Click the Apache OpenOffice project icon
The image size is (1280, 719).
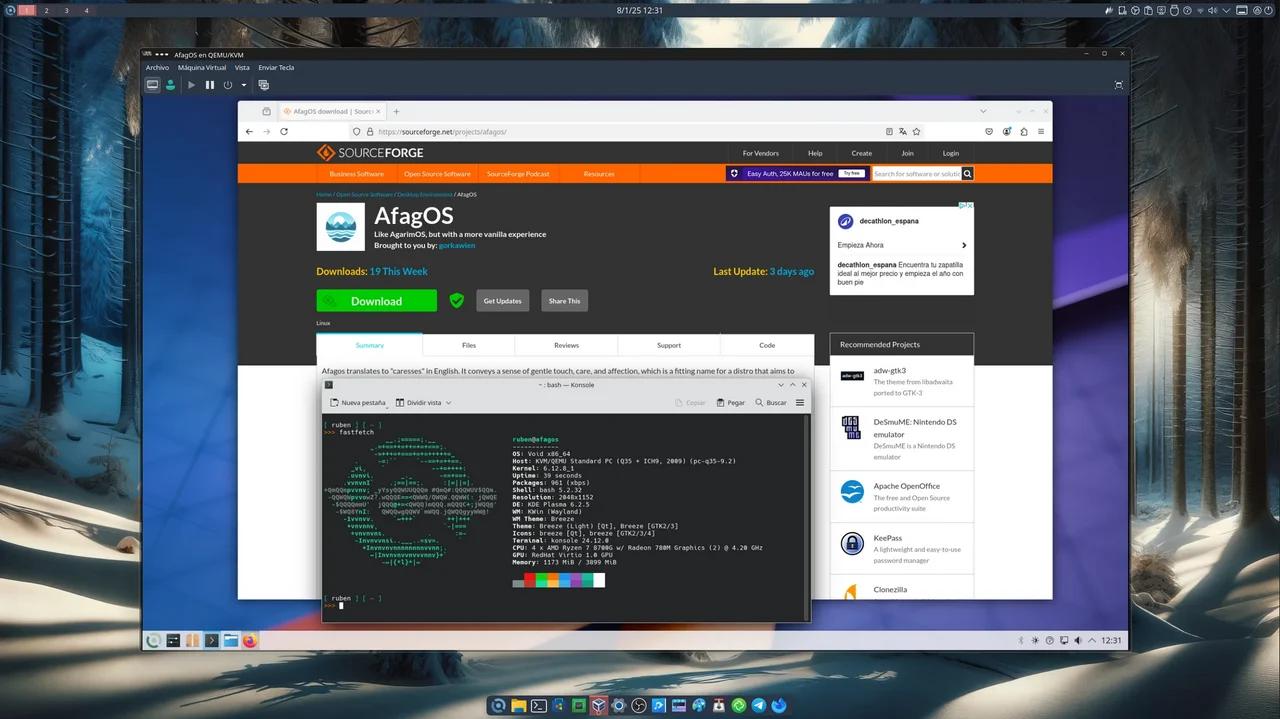click(x=852, y=492)
